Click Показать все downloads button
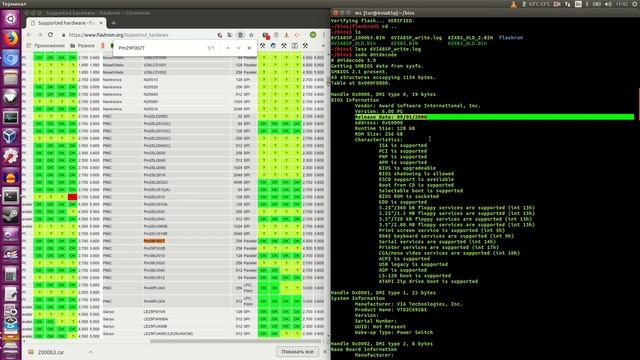Image resolution: width=640 pixels, height=360 pixels. [x=297, y=352]
